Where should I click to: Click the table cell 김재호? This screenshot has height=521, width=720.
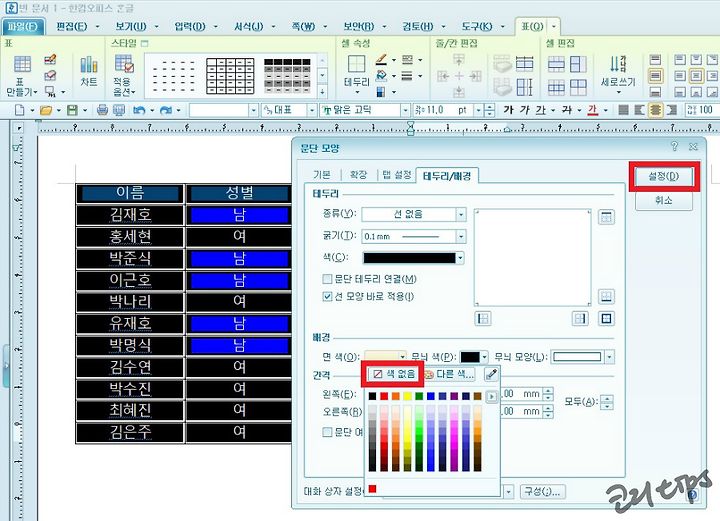point(130,214)
